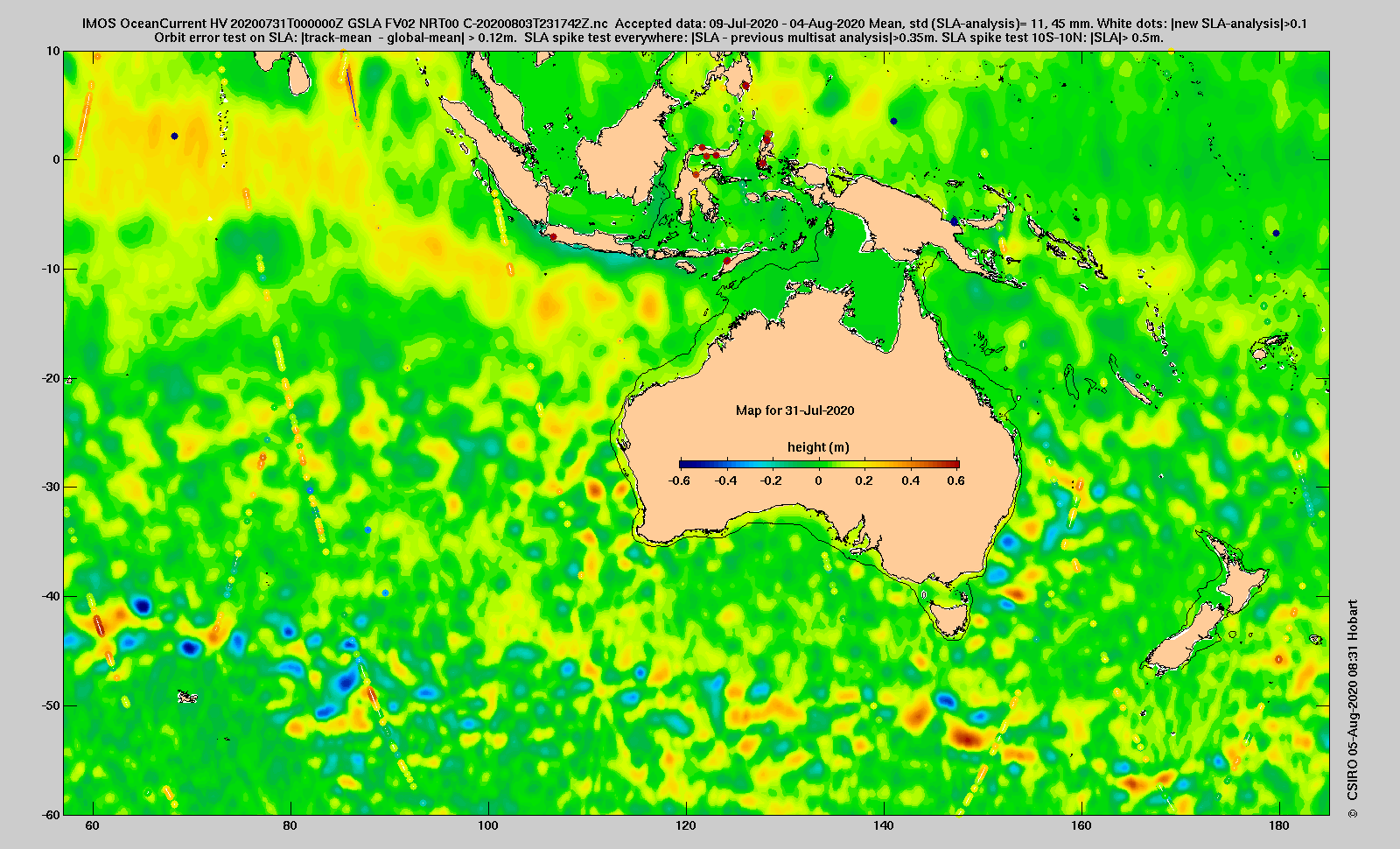
Task: Click the -0.6 colorbar tick label
Action: (x=678, y=481)
